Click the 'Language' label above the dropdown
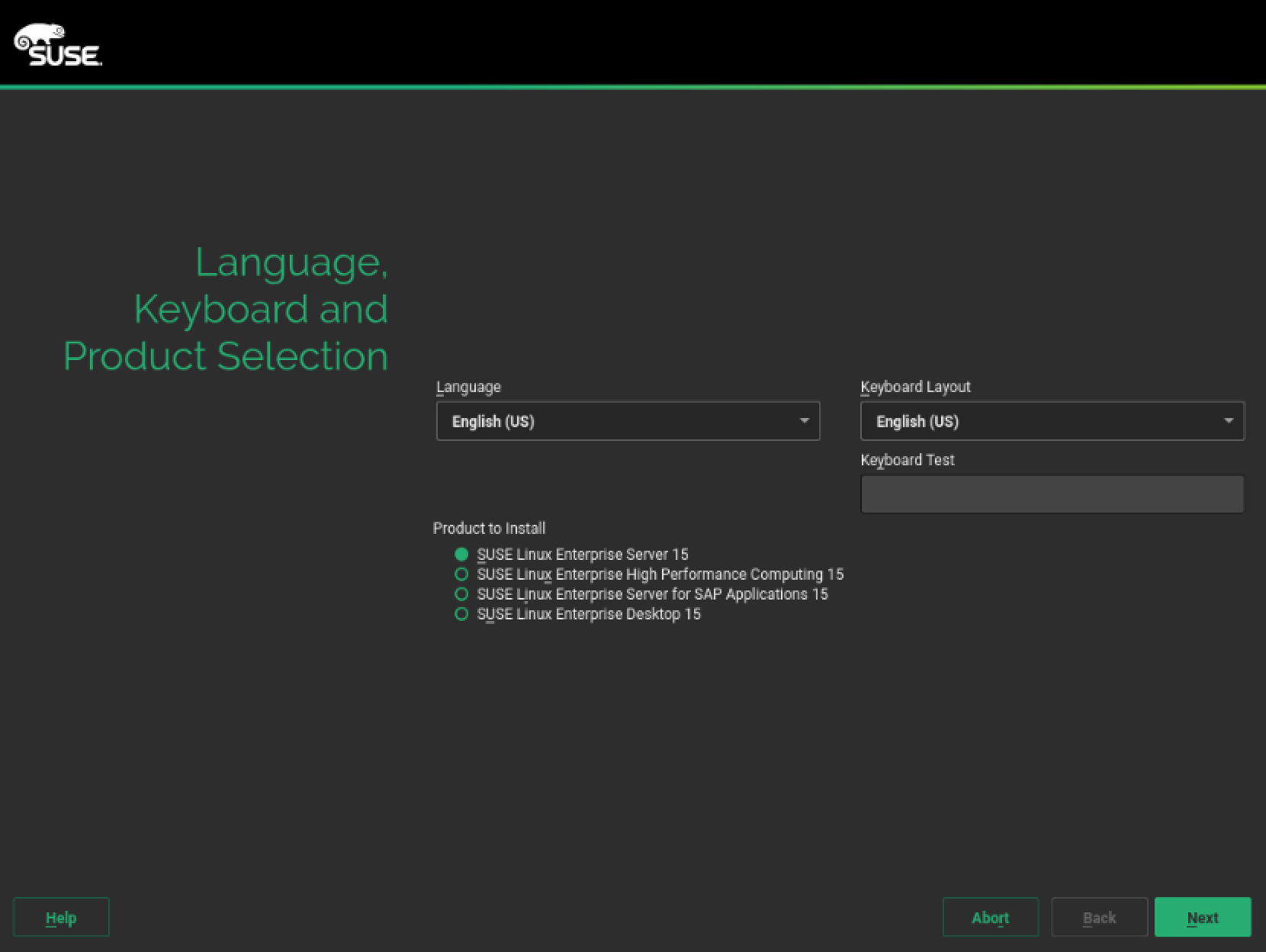Viewport: 1266px width, 952px height. pos(468,387)
